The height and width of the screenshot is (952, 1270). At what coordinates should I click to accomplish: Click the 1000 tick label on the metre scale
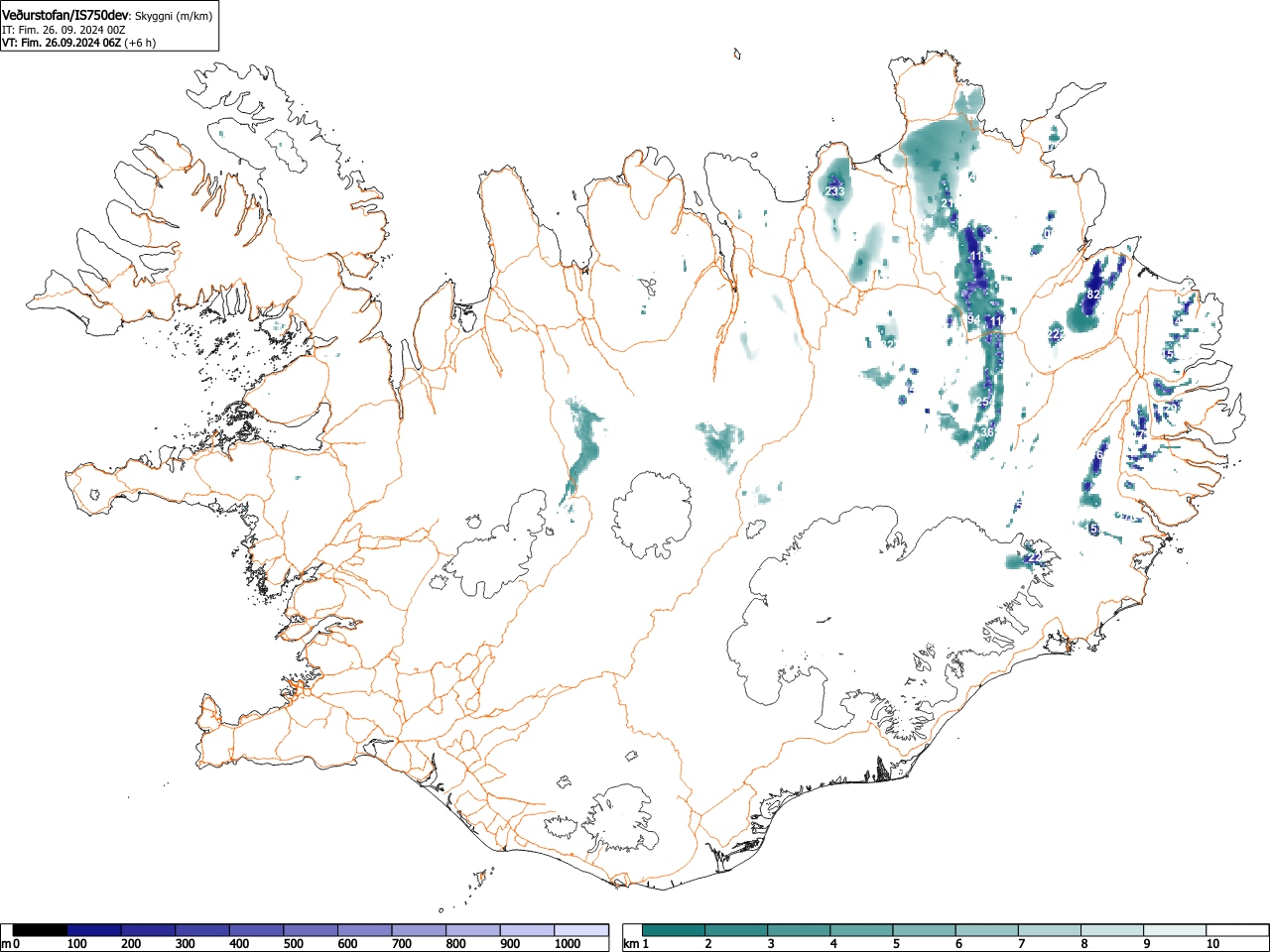click(x=567, y=944)
